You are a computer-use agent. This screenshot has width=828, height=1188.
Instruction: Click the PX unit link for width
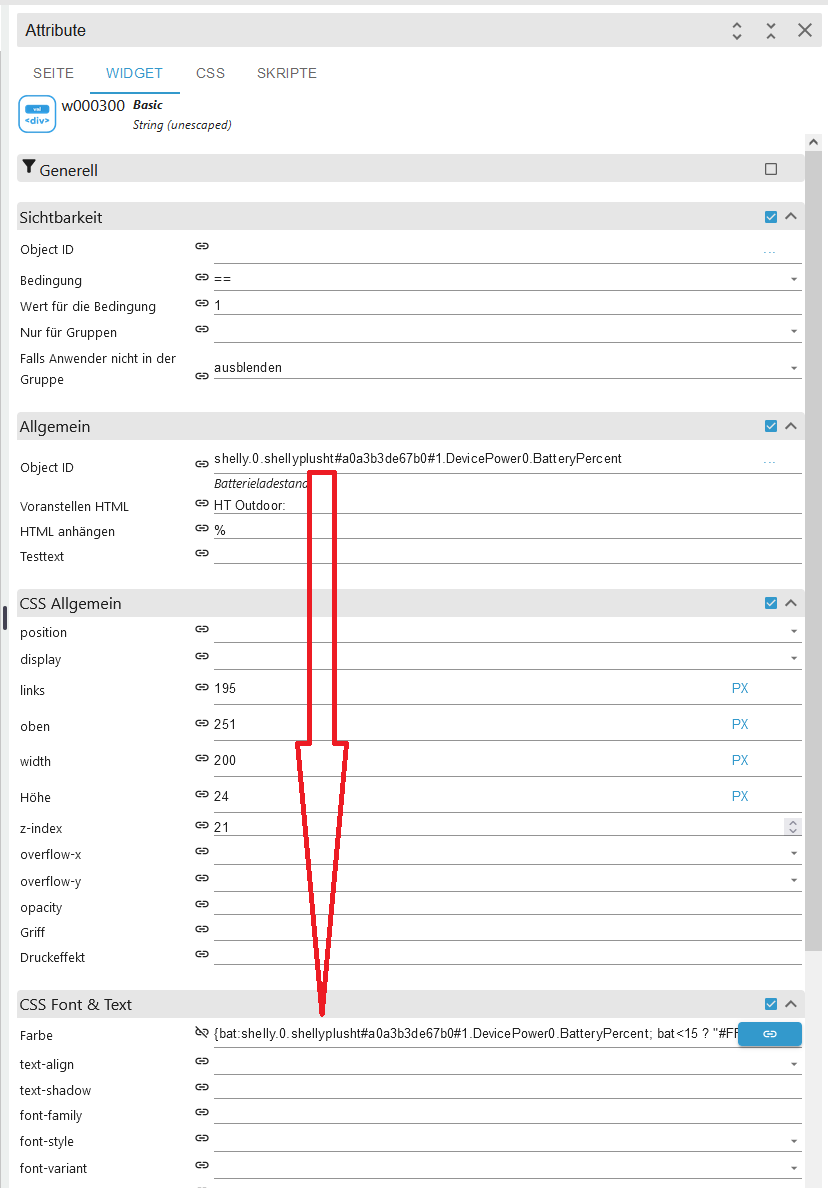click(740, 760)
